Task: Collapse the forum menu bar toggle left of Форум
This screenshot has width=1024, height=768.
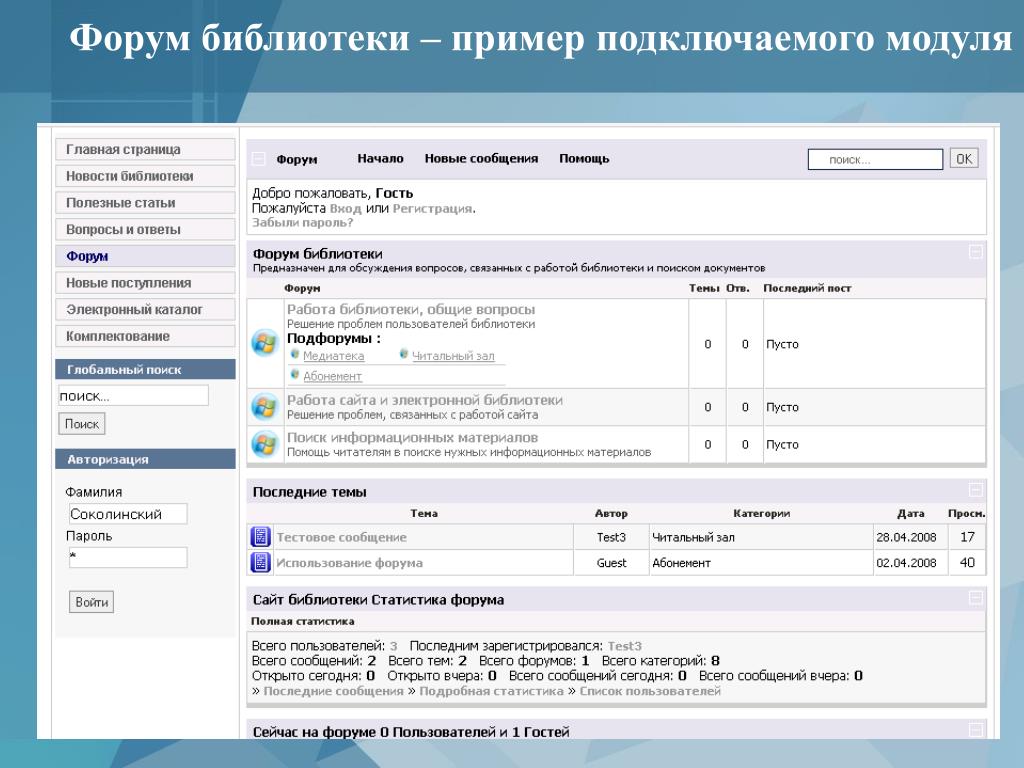Action: [x=259, y=159]
